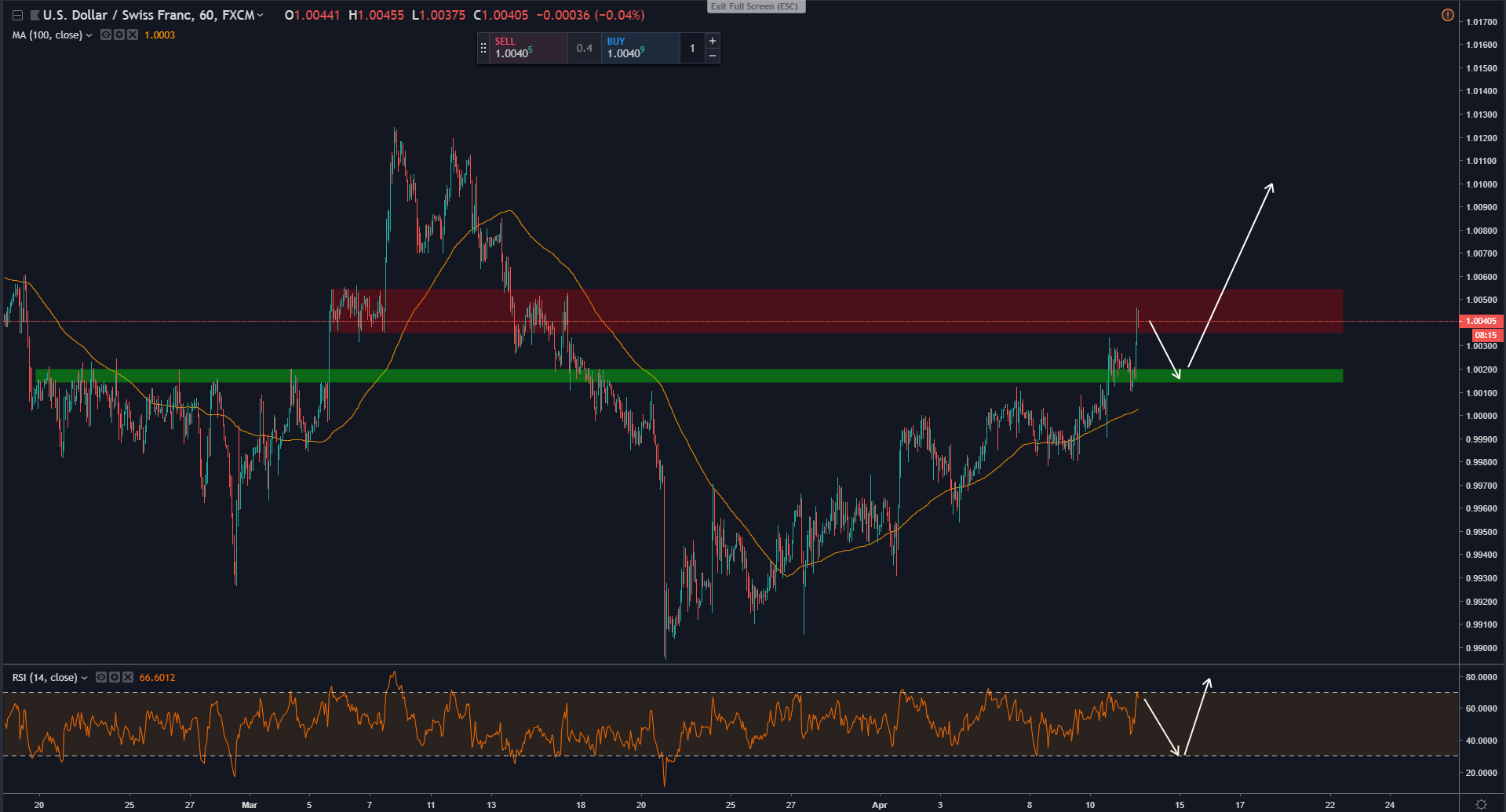This screenshot has height=812, width=1506.
Task: Select the red resistance zone rectangle
Action: (x=837, y=311)
